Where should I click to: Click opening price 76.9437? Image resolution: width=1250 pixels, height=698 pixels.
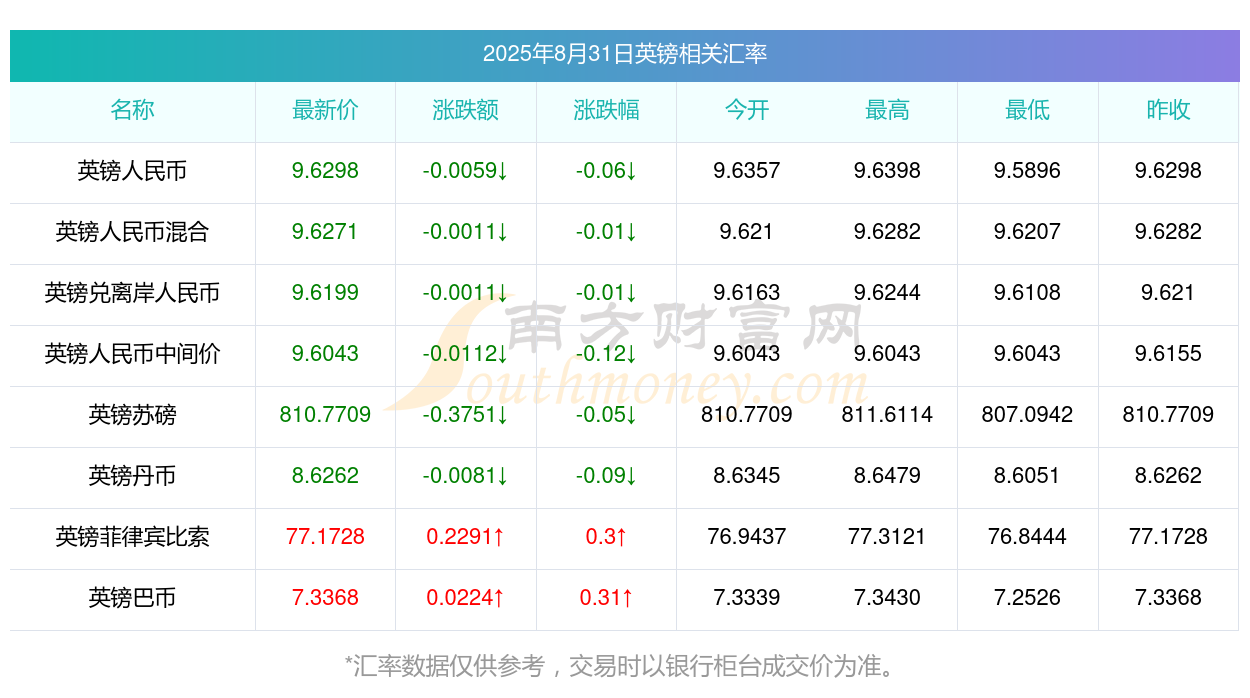pos(747,537)
